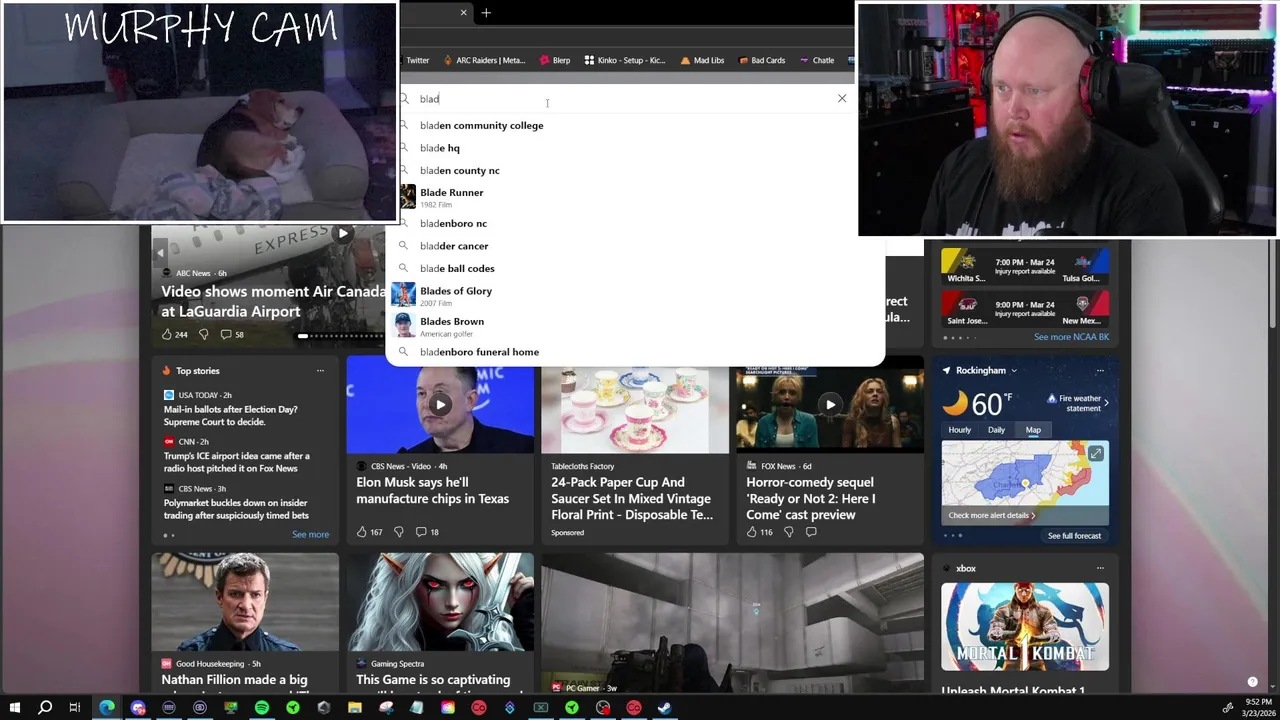Click Check more alert details

click(991, 516)
